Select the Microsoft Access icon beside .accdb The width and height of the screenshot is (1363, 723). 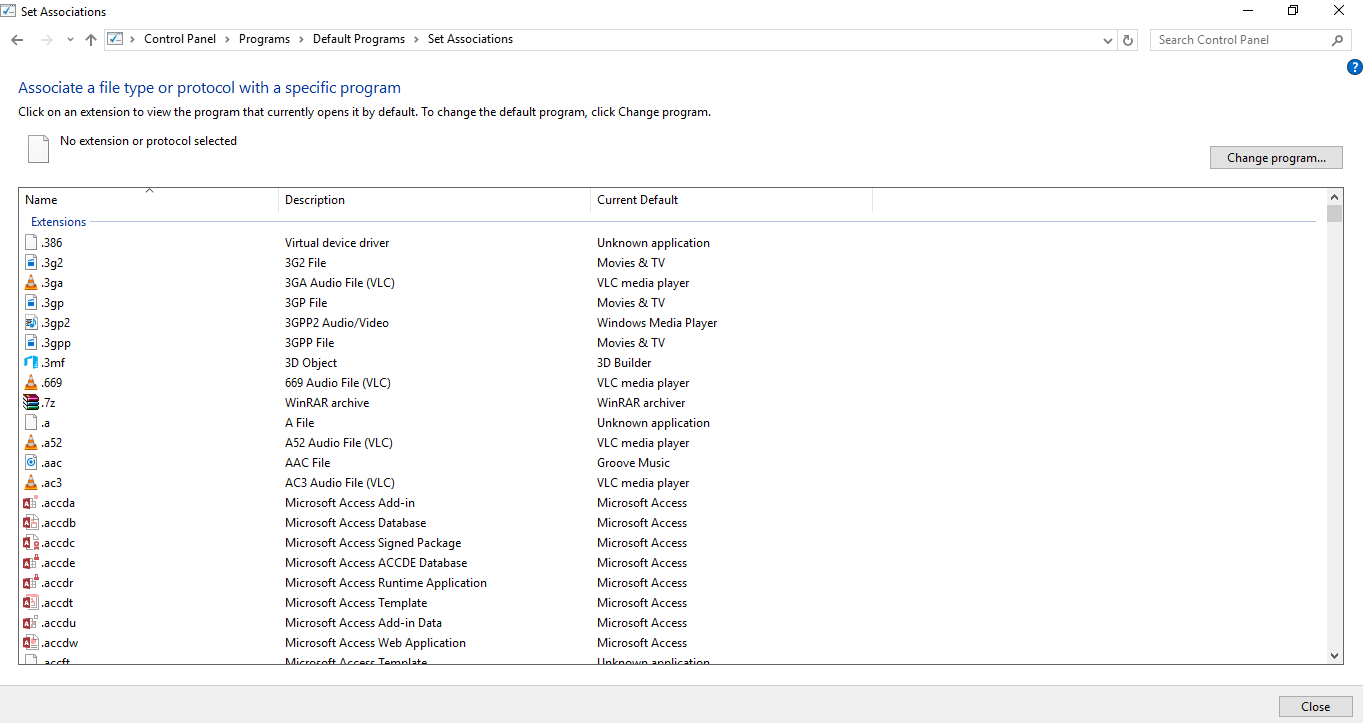30,522
